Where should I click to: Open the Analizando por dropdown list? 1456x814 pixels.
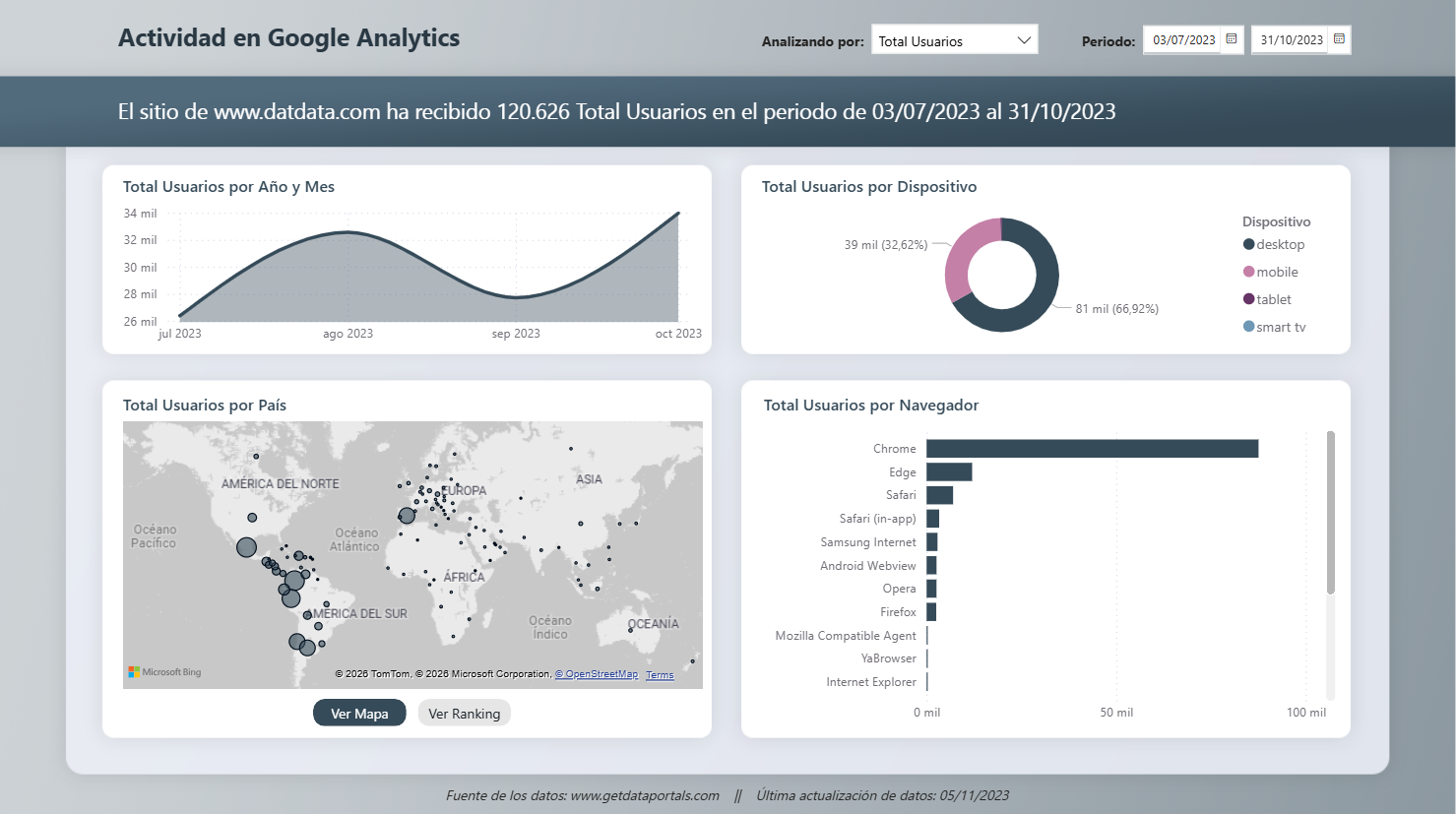(954, 39)
